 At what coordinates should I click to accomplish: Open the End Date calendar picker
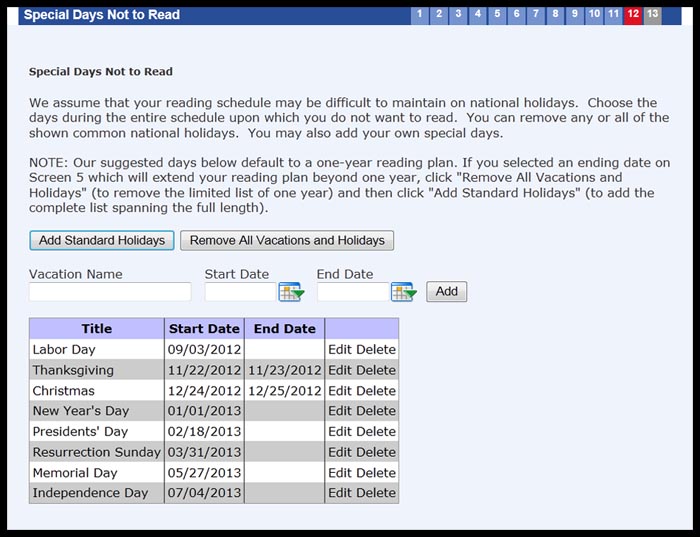(404, 292)
